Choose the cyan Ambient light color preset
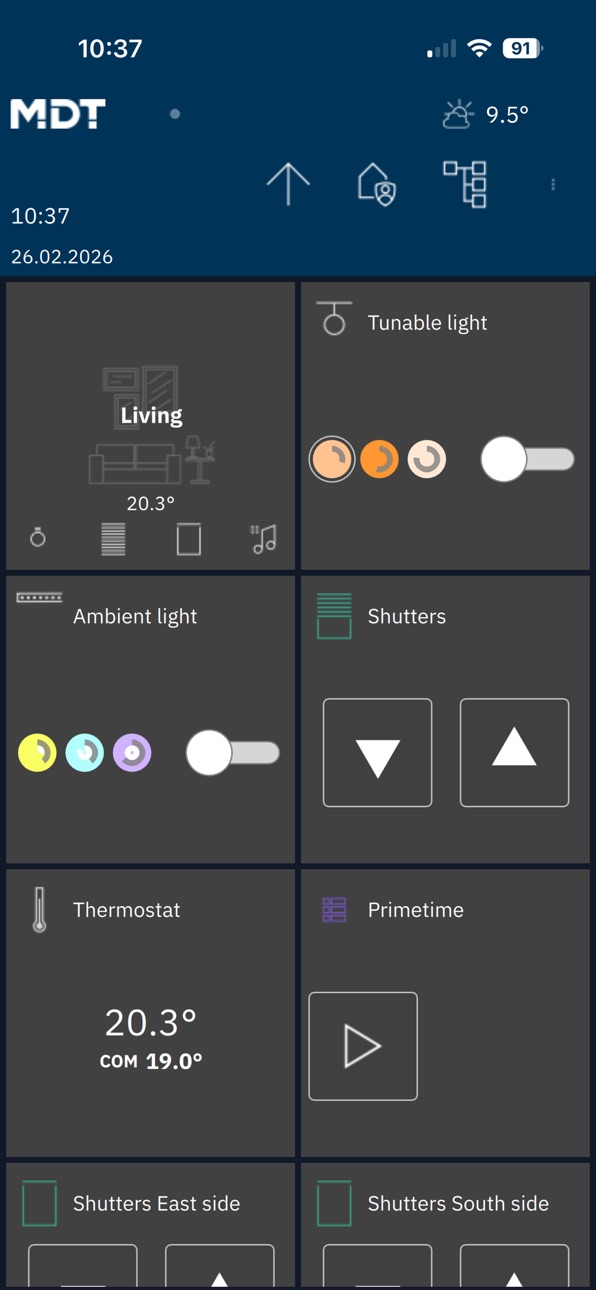 [84, 753]
